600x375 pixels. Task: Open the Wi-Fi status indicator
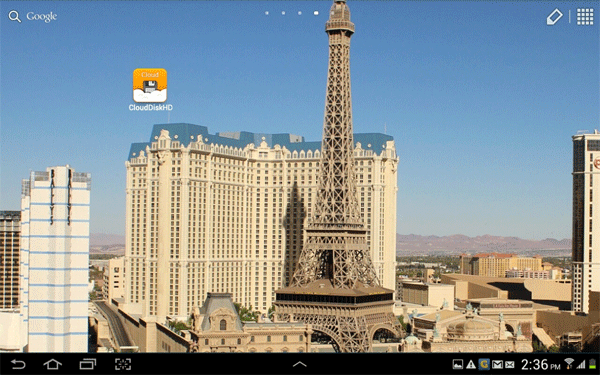point(569,364)
